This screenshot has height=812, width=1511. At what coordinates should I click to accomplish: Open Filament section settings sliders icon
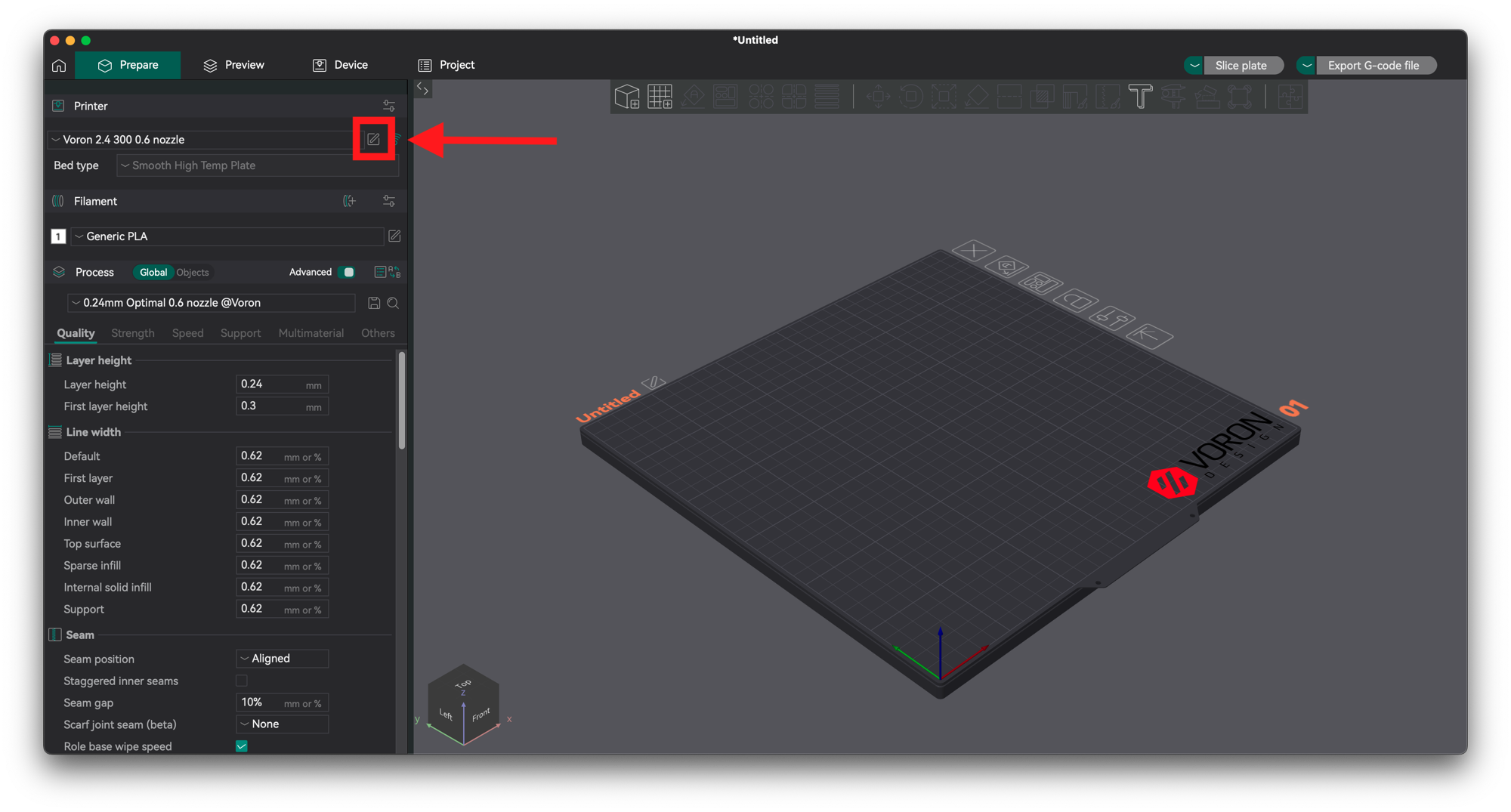coord(389,201)
